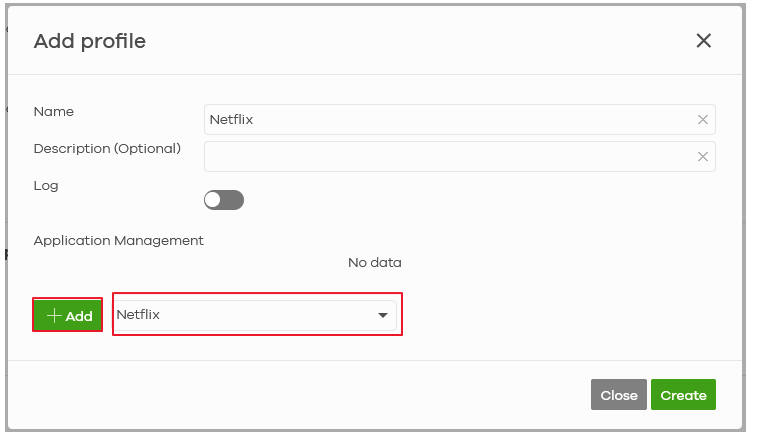
Task: Click the plus icon on Add button
Action: click(54, 316)
